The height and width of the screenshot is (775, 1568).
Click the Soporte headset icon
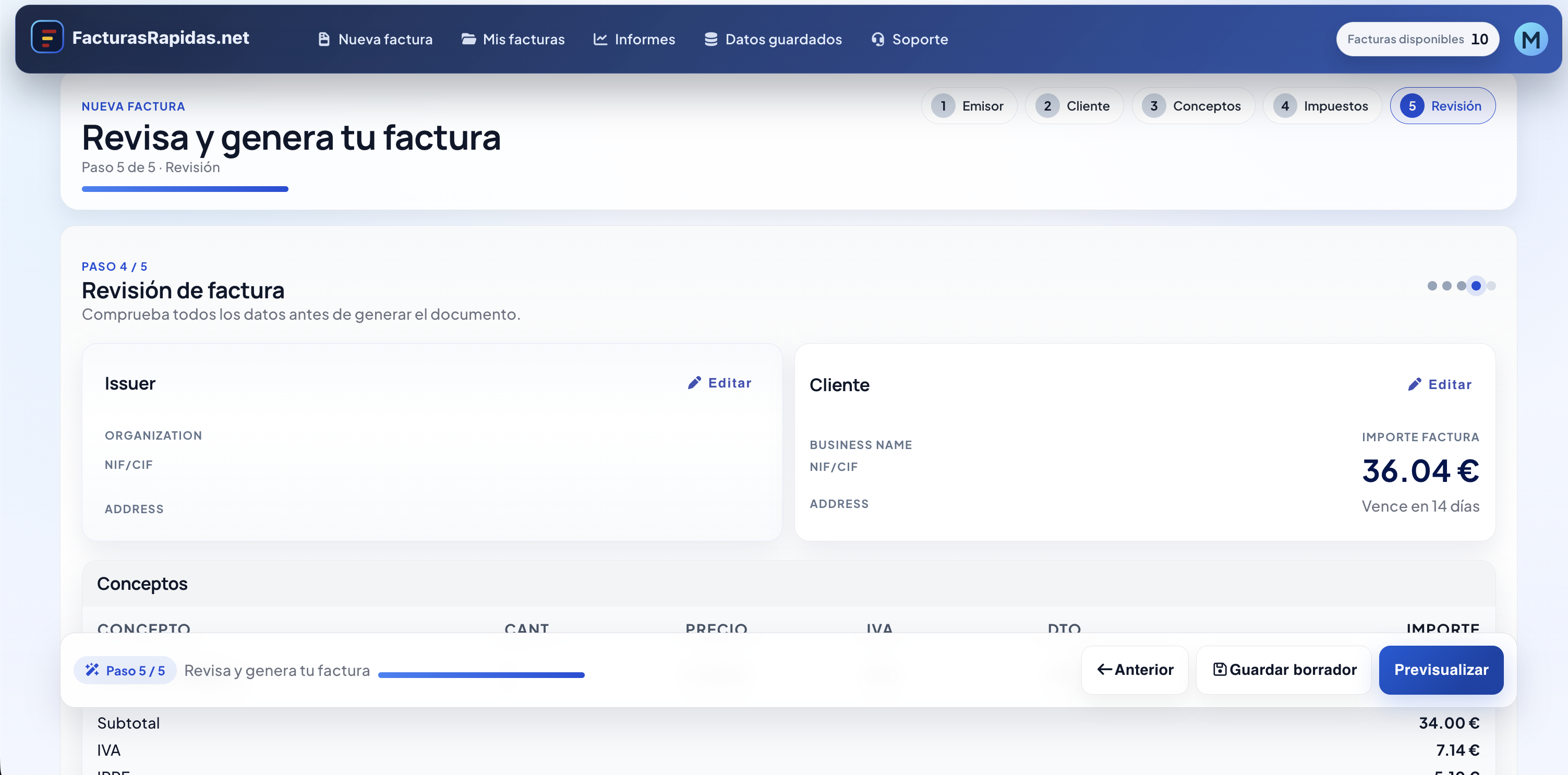877,40
